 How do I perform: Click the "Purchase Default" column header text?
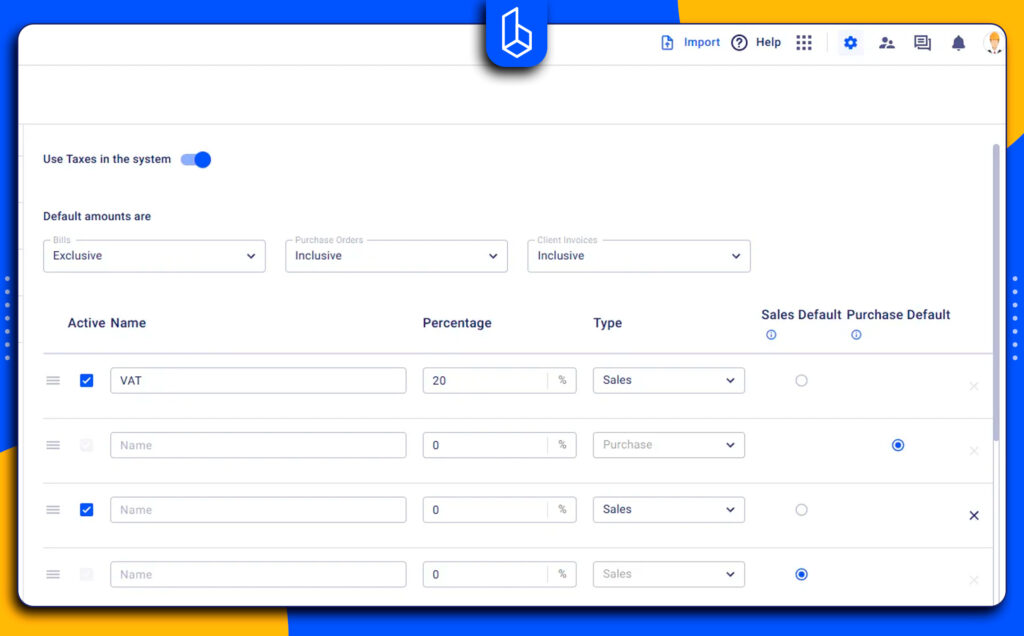point(899,315)
